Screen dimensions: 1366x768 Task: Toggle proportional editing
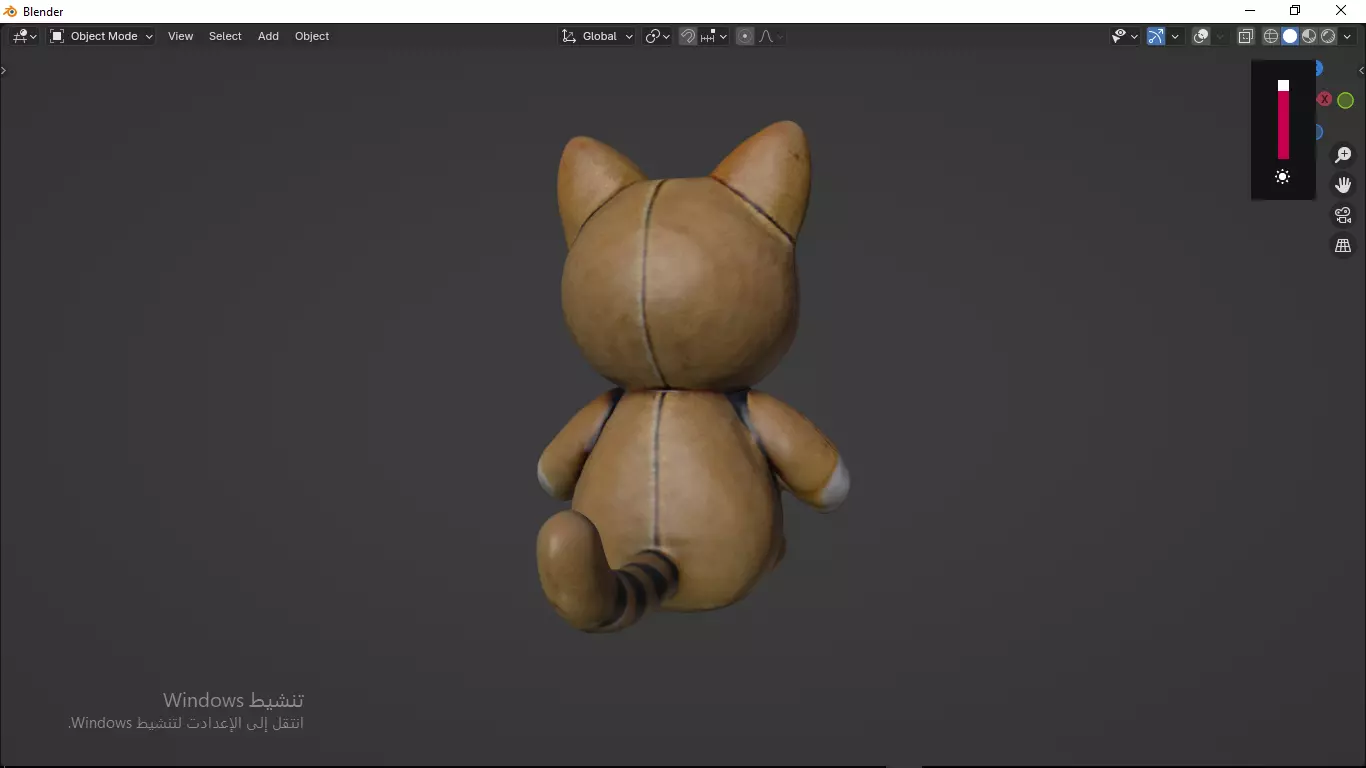point(745,36)
